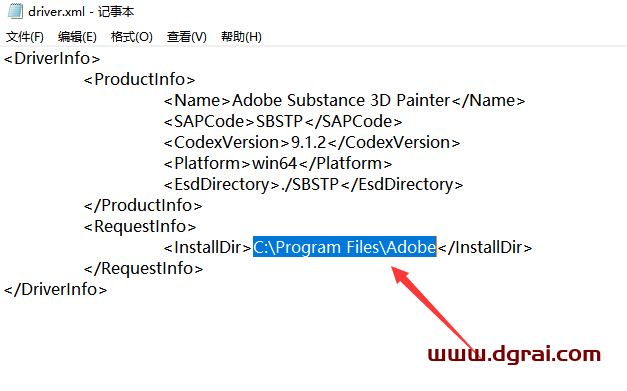Click the closing InstallDir tag
Screen dimensions: 627x391
pyautogui.click(x=485, y=247)
